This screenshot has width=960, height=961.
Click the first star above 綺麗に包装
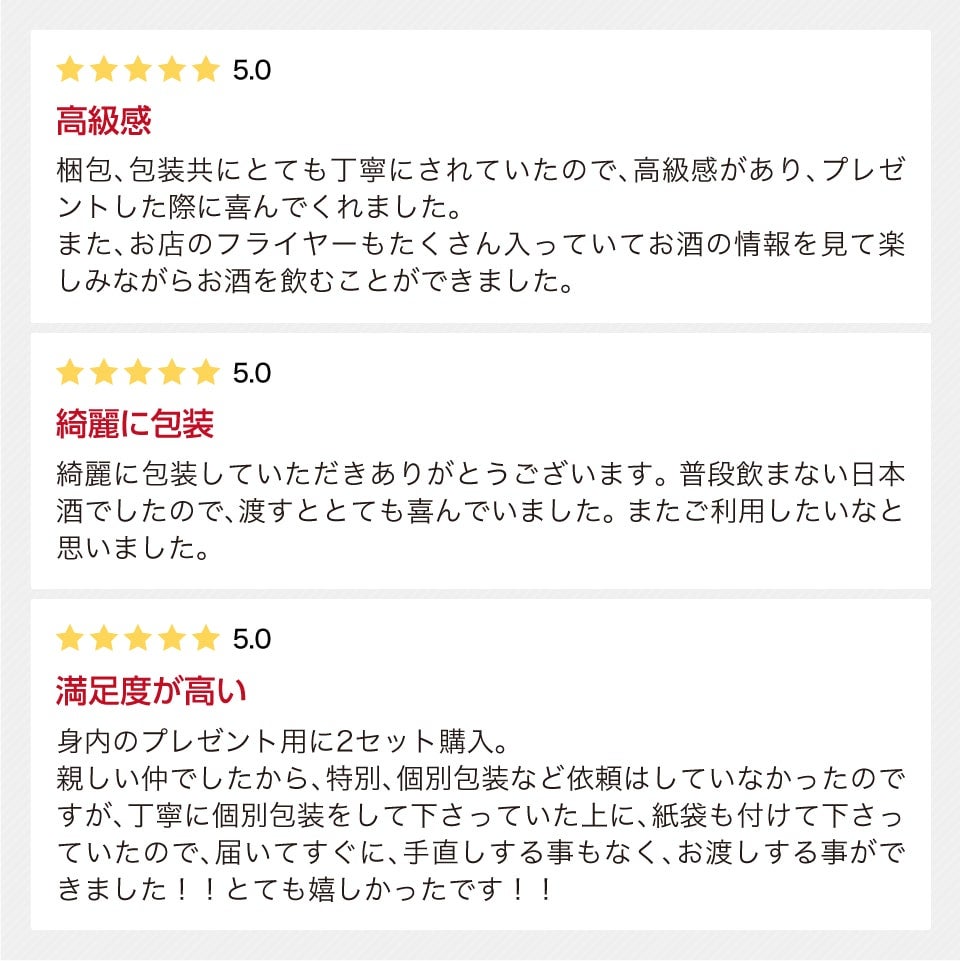point(70,373)
